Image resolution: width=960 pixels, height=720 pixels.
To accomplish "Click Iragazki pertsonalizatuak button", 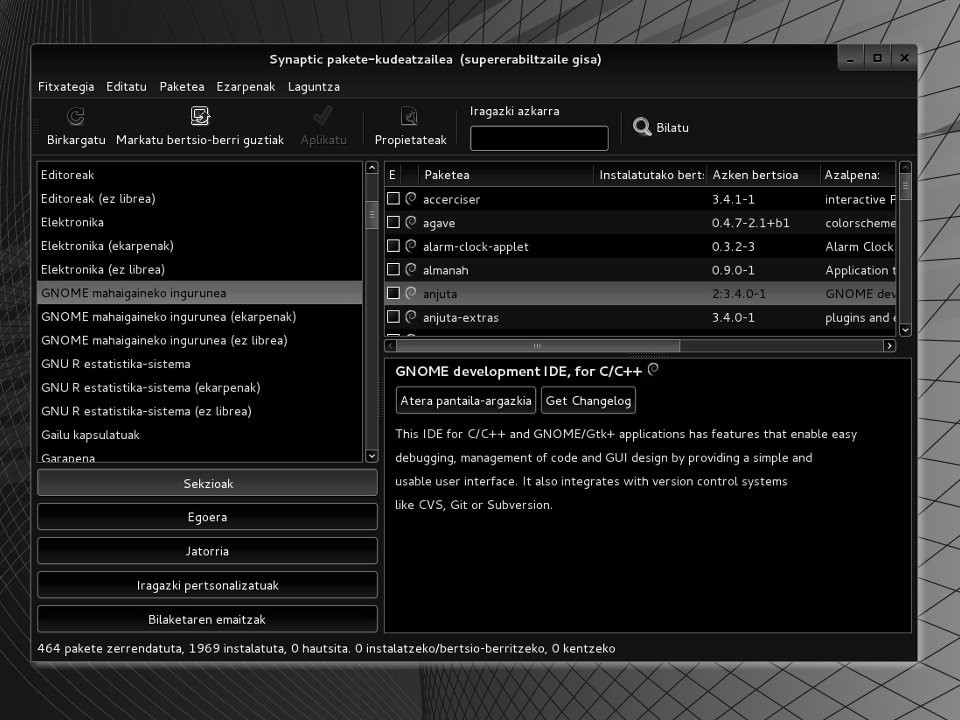I will click(x=208, y=585).
